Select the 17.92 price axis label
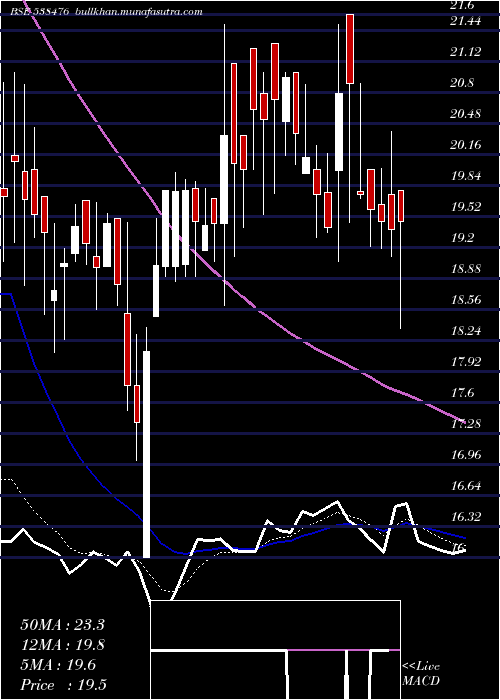Screen dimensions: 500x700 coord(466,362)
